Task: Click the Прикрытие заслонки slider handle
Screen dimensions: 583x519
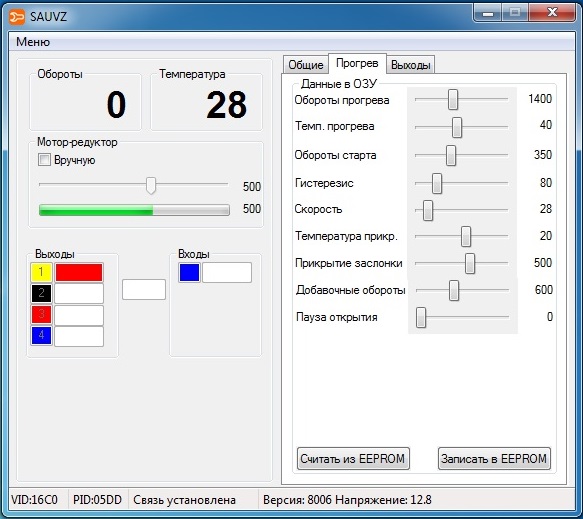Action: click(470, 264)
